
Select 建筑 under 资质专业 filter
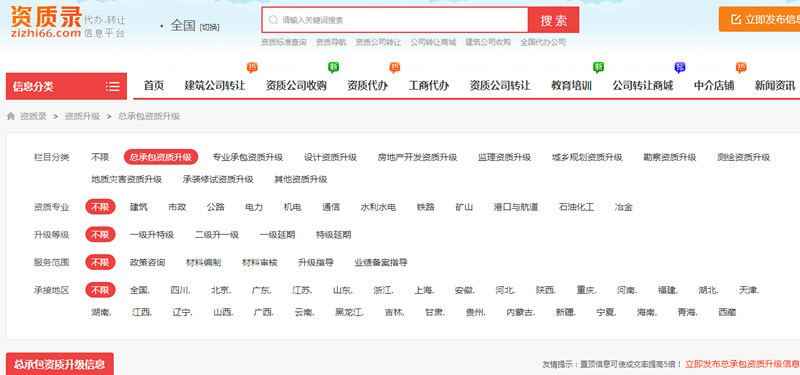tap(139, 207)
